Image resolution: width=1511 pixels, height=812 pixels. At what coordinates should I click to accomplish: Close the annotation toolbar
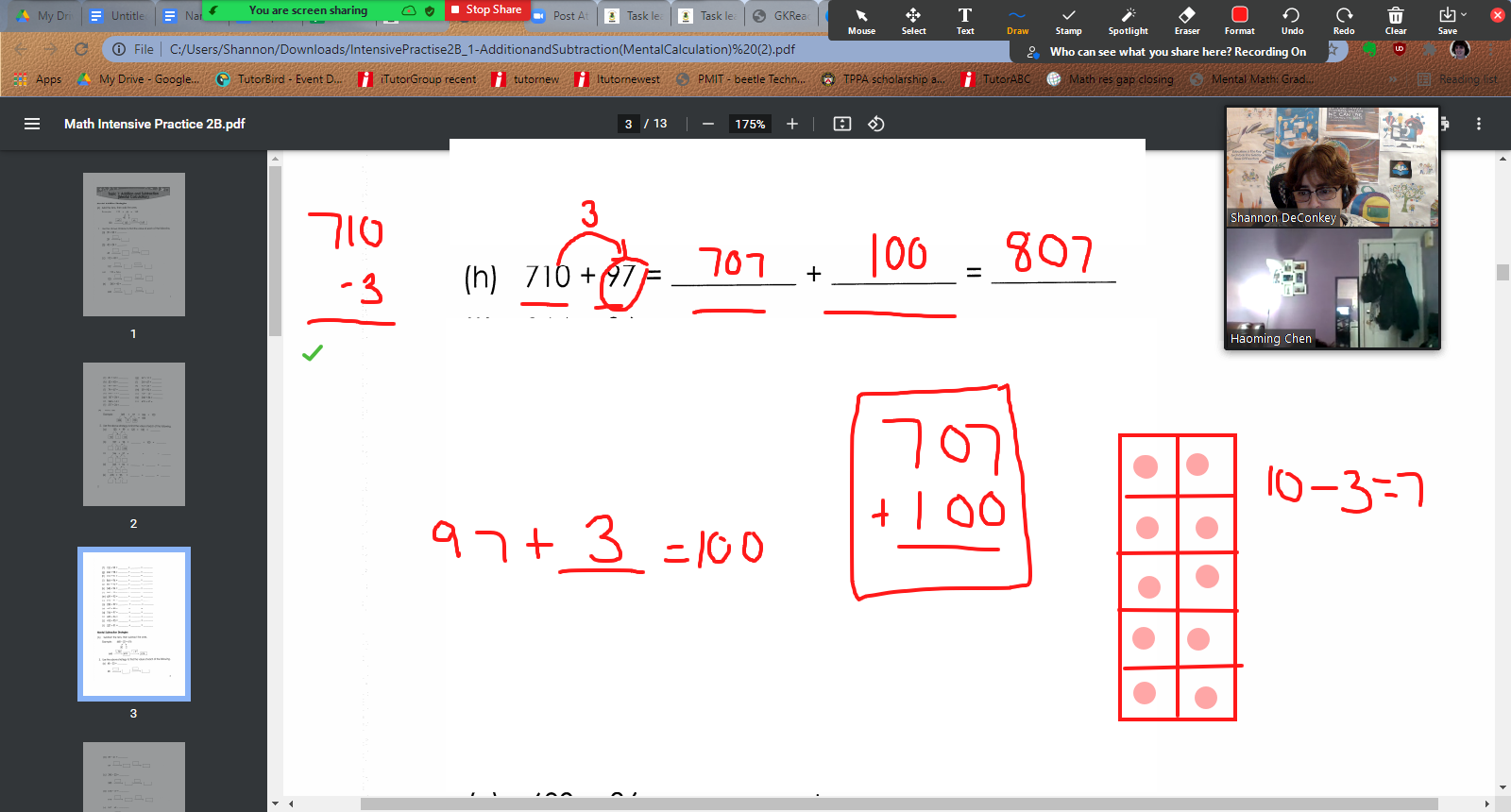[x=1497, y=15]
